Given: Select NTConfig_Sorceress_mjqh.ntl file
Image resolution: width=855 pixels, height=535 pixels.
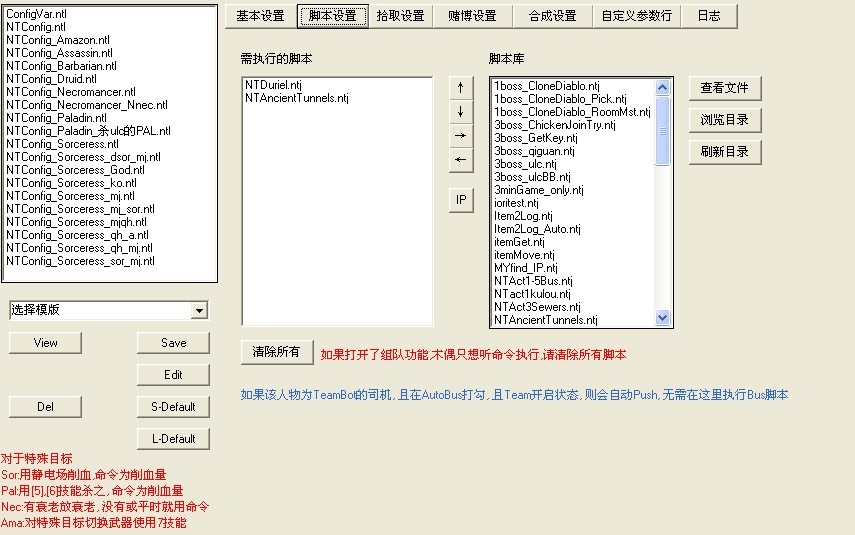Looking at the screenshot, I should (x=76, y=222).
